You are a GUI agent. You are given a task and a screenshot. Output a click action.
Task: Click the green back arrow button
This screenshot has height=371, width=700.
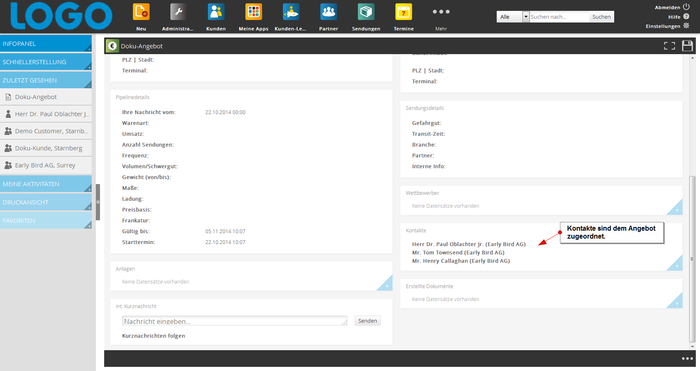coord(112,46)
